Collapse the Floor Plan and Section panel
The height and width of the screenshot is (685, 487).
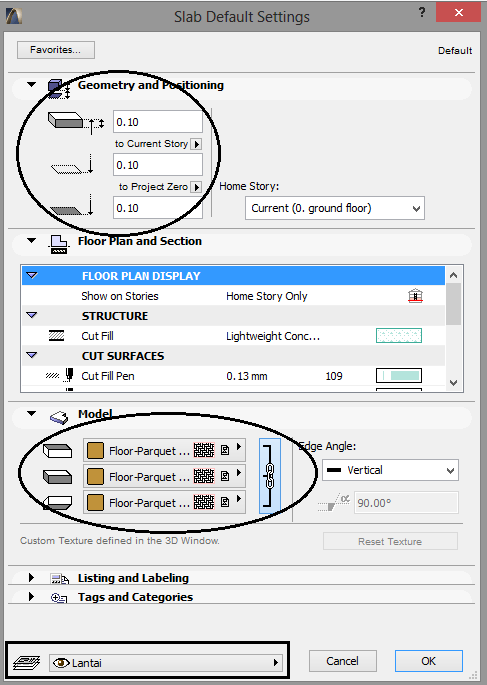(31, 240)
